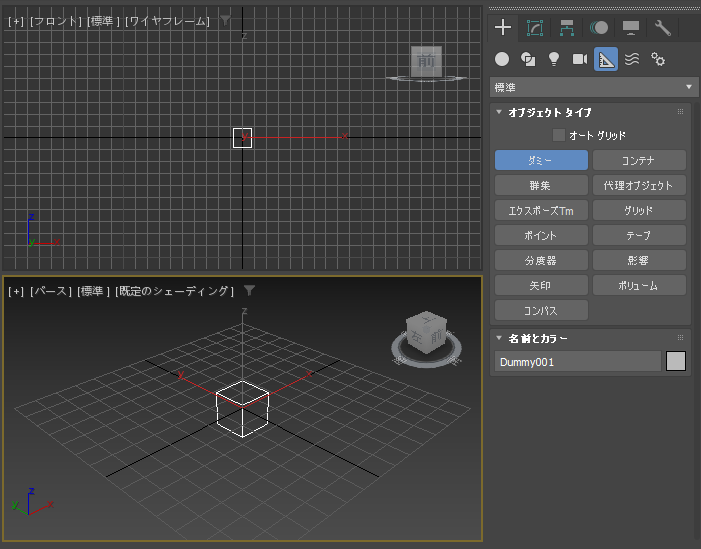
Task: Click the ボリューム helper button
Action: tap(639, 285)
